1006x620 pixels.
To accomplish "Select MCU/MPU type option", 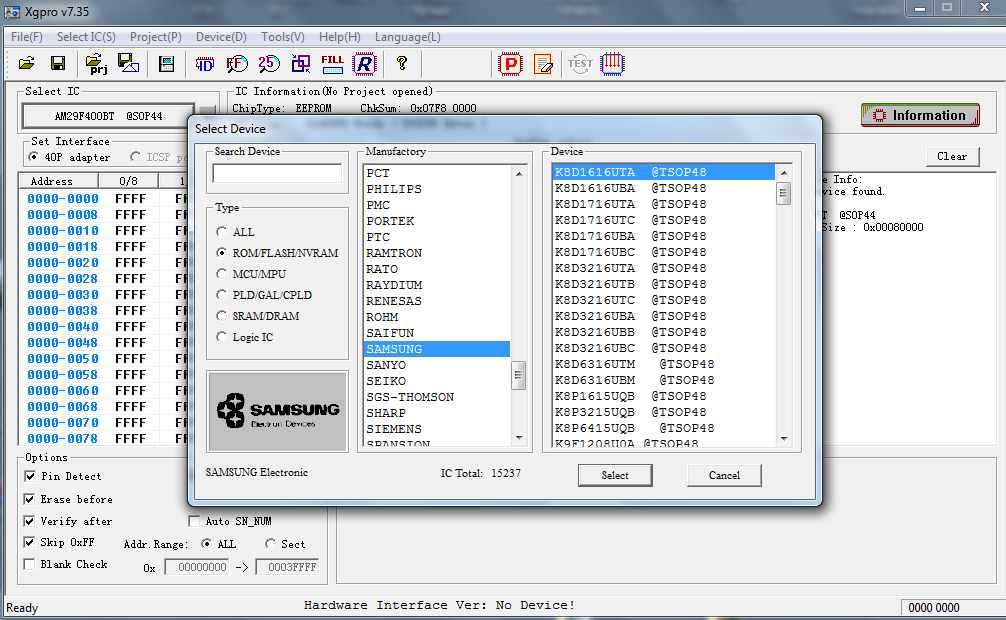I will tap(222, 274).
